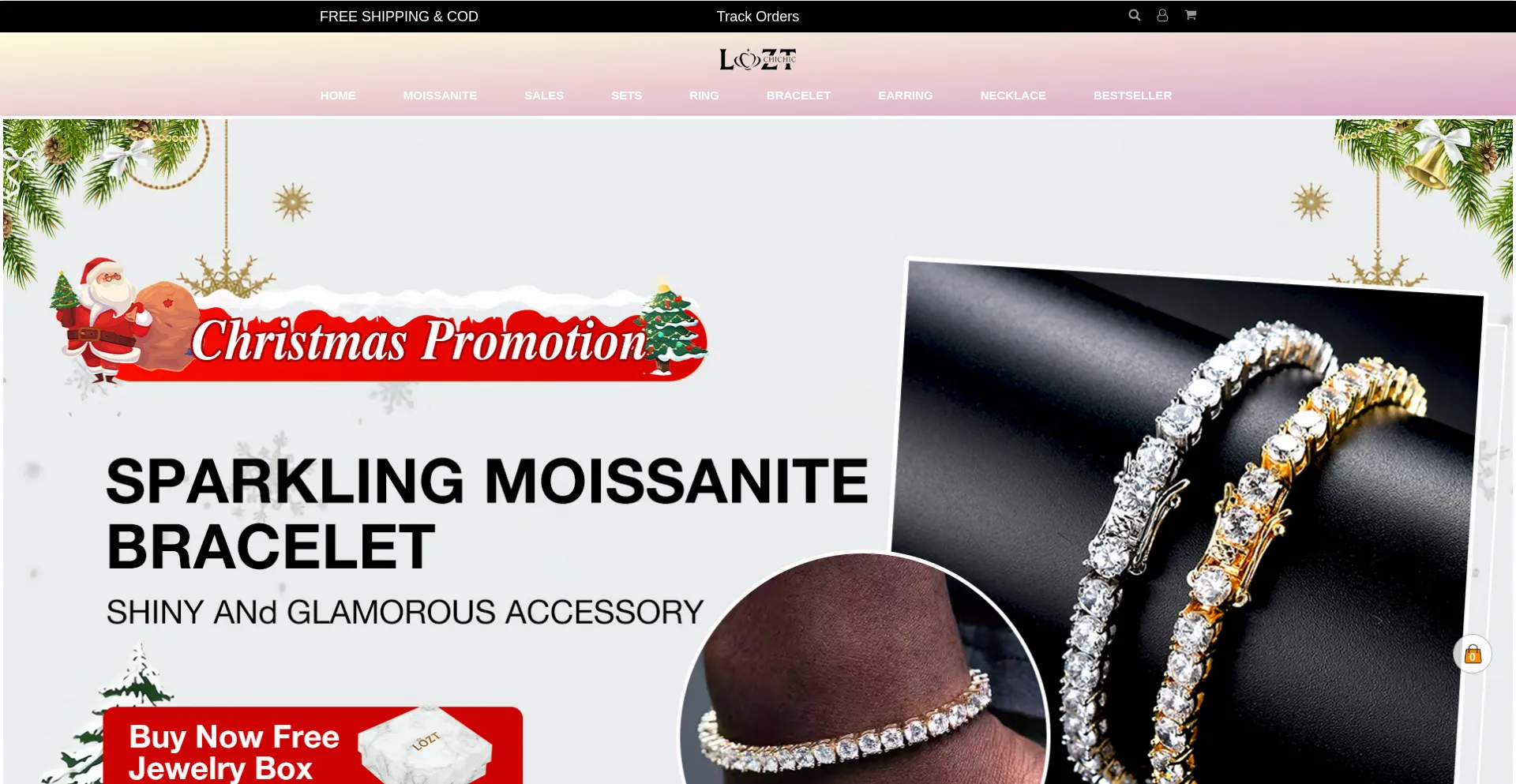The image size is (1516, 784).
Task: Navigate to RING category
Action: pyautogui.click(x=704, y=96)
